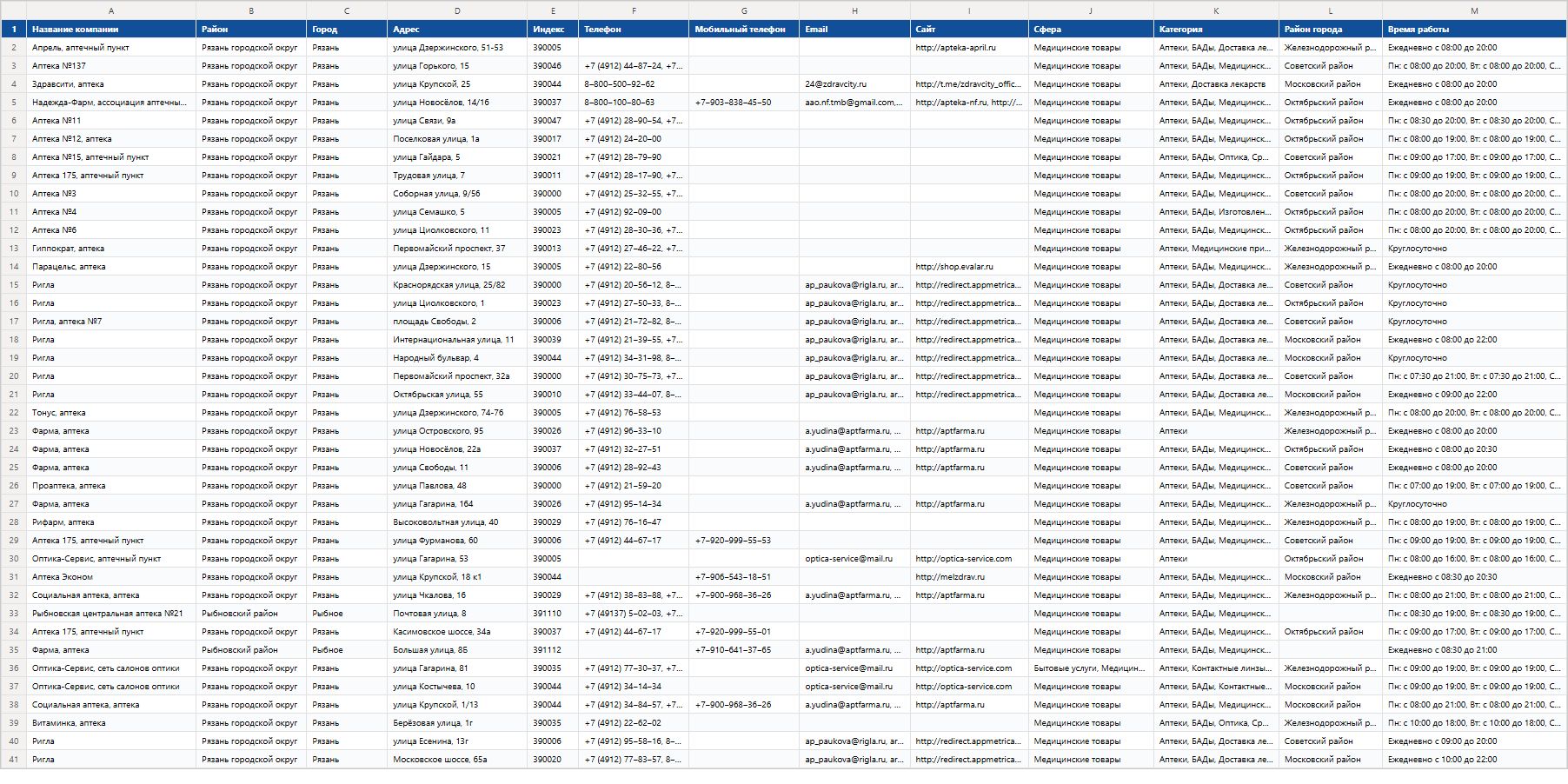Screen dimensions: 1568x784
Task: Click the 'Район города' header cell
Action: click(x=1331, y=29)
